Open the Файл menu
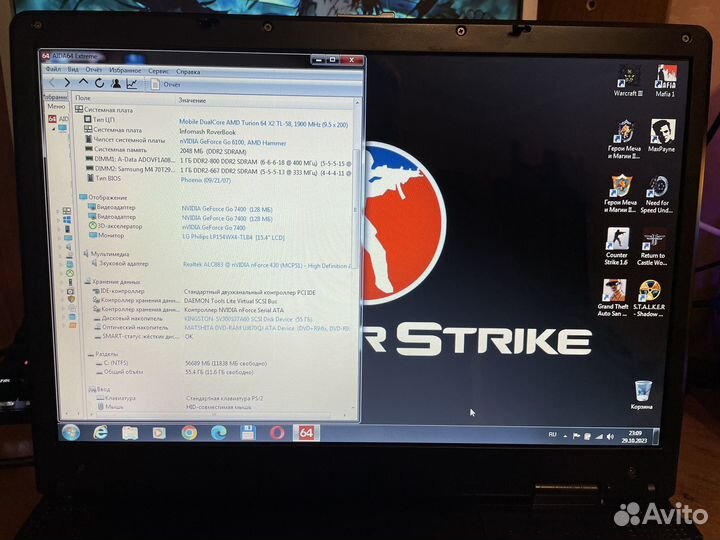The image size is (720, 540). [x=53, y=69]
